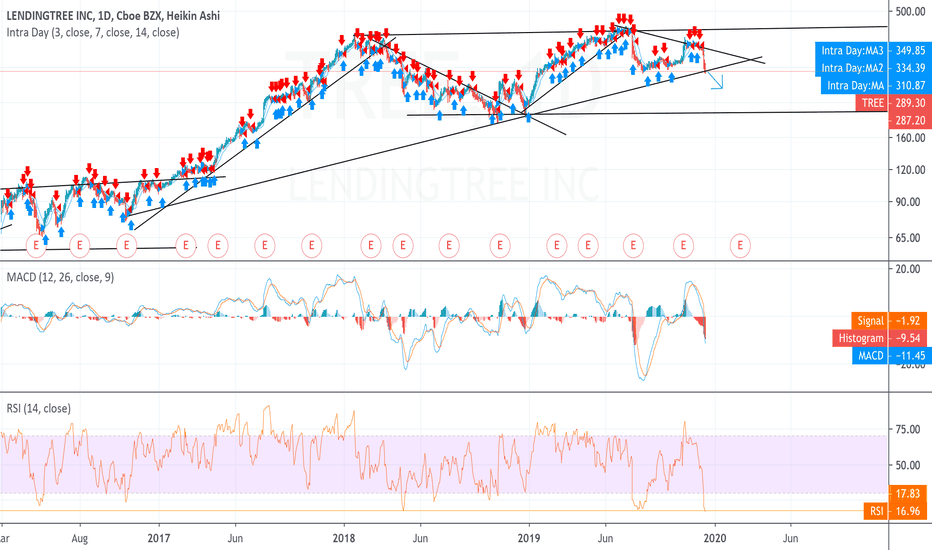932x550 pixels.
Task: Click the 20.00 MACD scale value
Action: point(908,269)
